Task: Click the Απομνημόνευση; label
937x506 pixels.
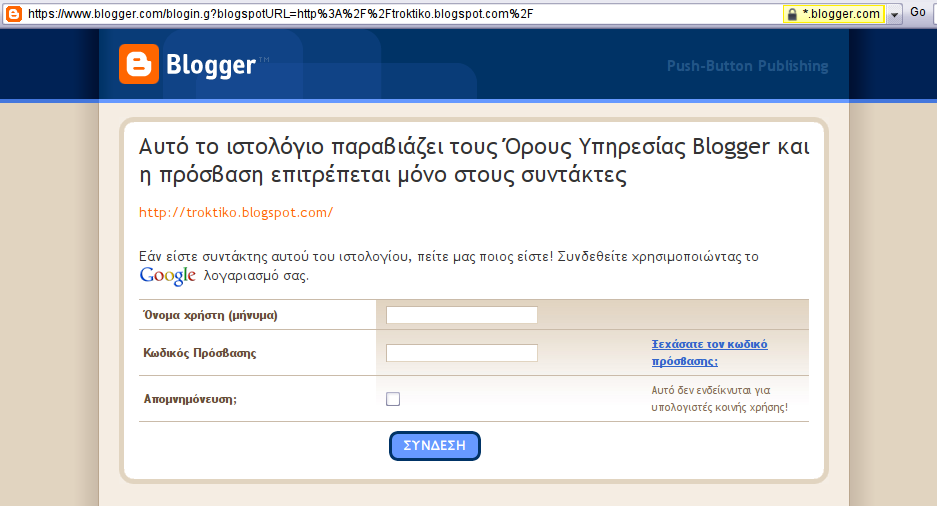Action: click(190, 399)
